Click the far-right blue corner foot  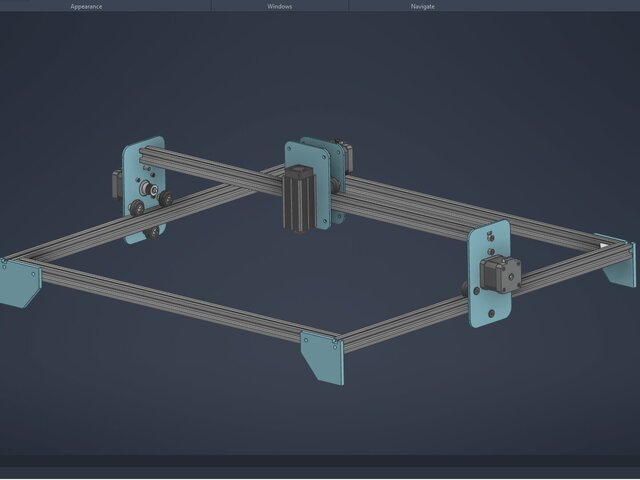point(618,260)
